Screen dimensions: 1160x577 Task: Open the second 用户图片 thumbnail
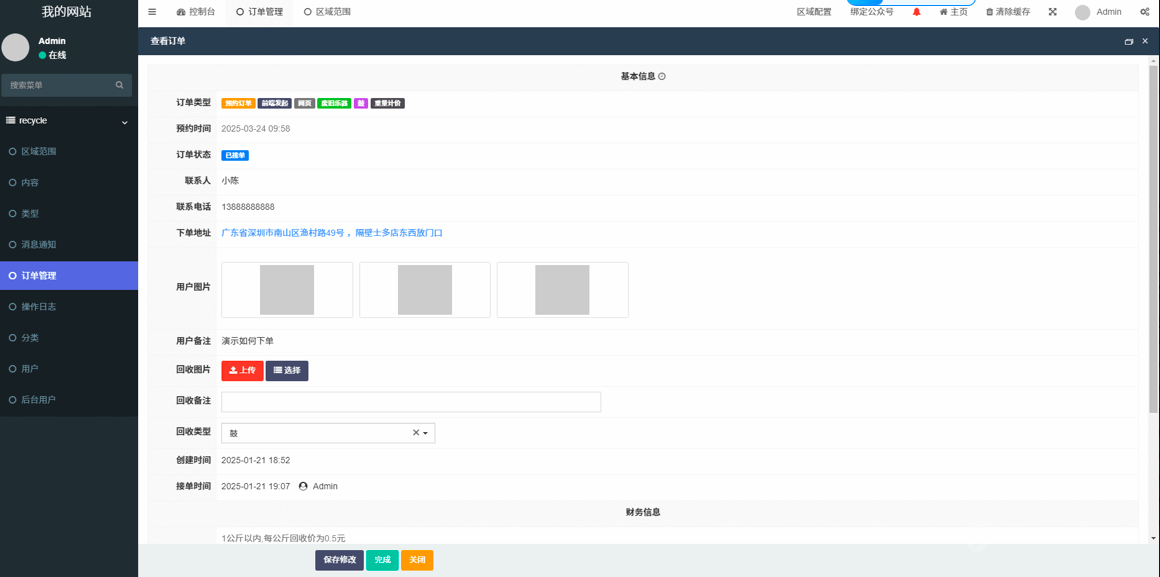click(425, 290)
